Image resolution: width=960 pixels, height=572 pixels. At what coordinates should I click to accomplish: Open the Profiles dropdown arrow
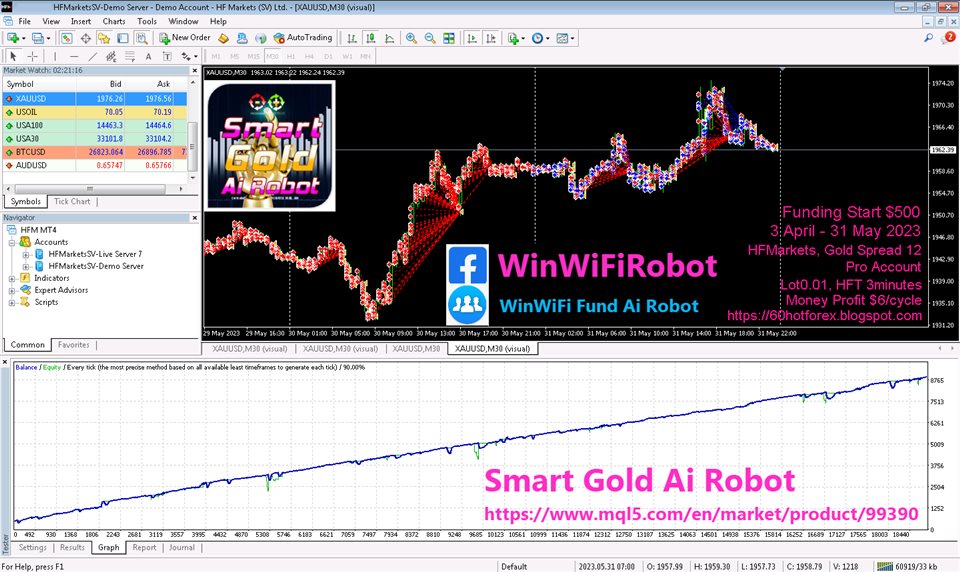(48, 39)
